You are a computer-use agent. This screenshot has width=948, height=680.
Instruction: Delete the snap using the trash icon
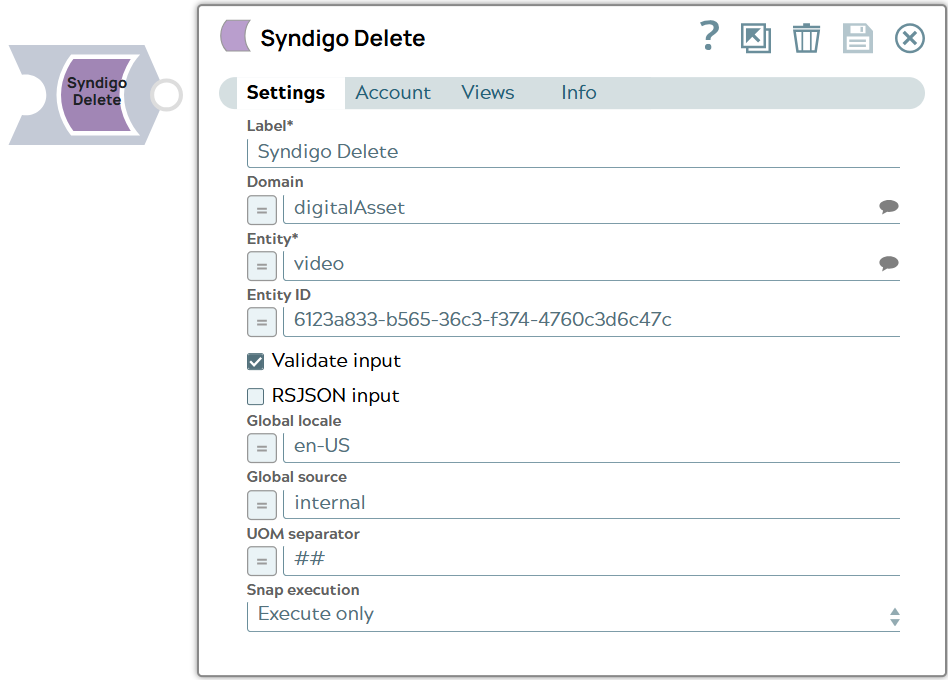pos(807,38)
